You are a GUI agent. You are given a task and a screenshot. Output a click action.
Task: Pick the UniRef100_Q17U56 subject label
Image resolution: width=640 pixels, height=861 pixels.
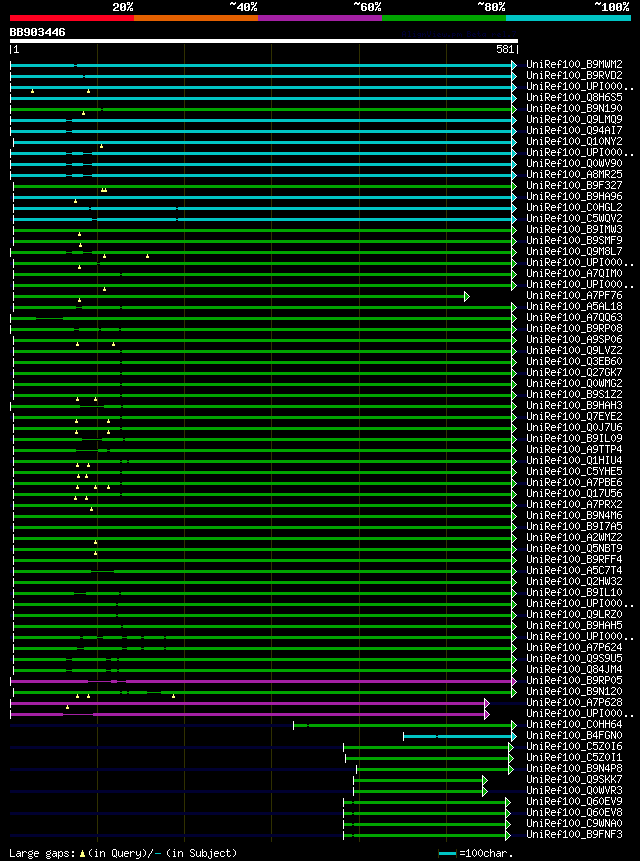click(x=574, y=493)
